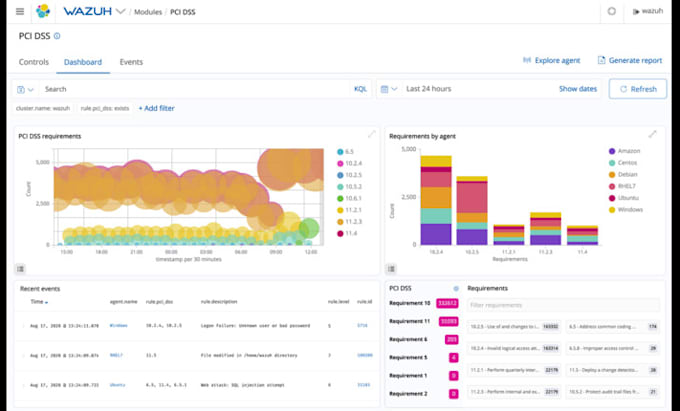Select the Dashboard tab
680x411 pixels.
coord(83,62)
